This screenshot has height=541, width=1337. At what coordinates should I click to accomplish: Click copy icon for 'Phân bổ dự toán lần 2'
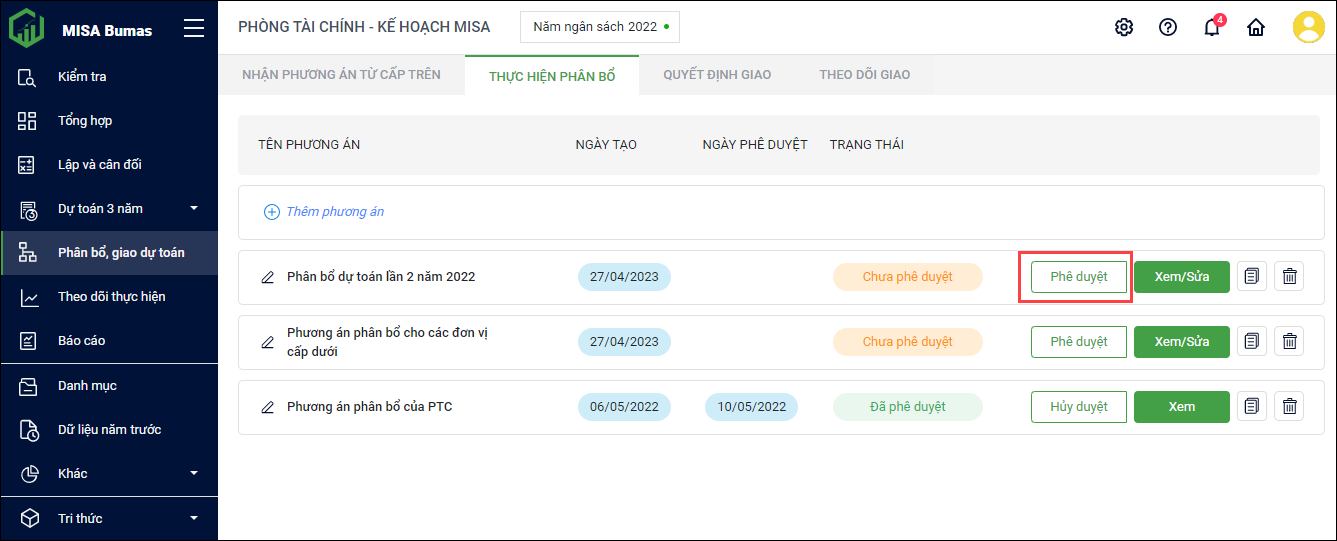[1251, 277]
